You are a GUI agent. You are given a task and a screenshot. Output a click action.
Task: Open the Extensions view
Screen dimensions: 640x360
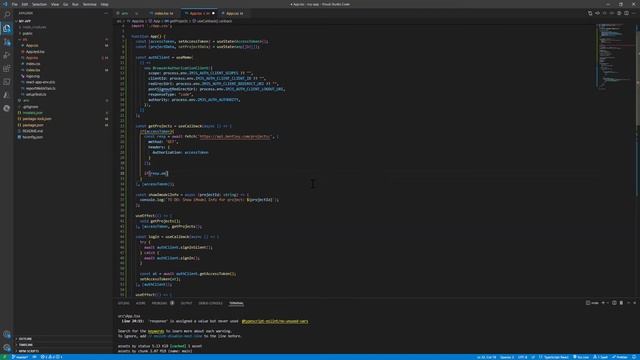[x=7, y=69]
